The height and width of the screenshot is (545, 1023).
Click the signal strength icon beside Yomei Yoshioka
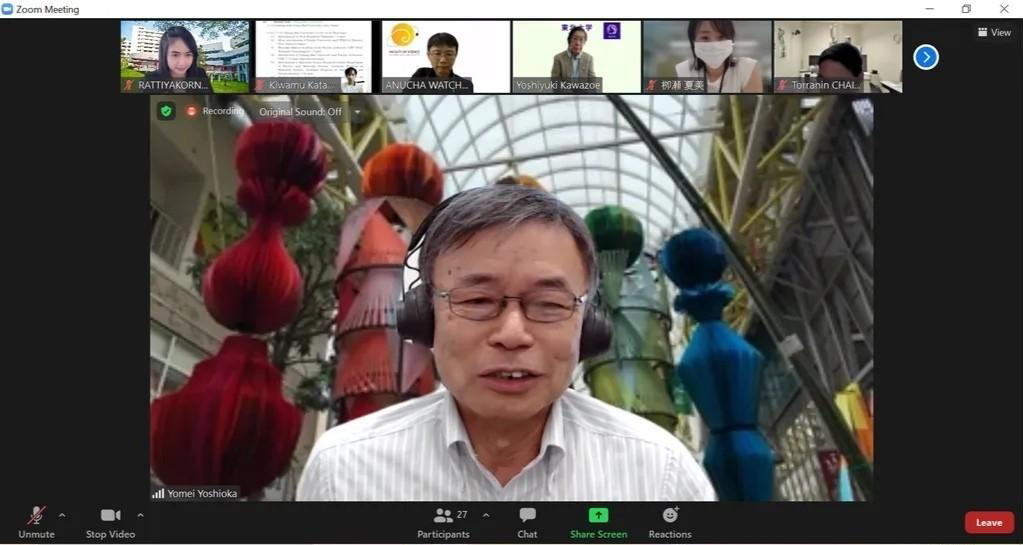158,493
